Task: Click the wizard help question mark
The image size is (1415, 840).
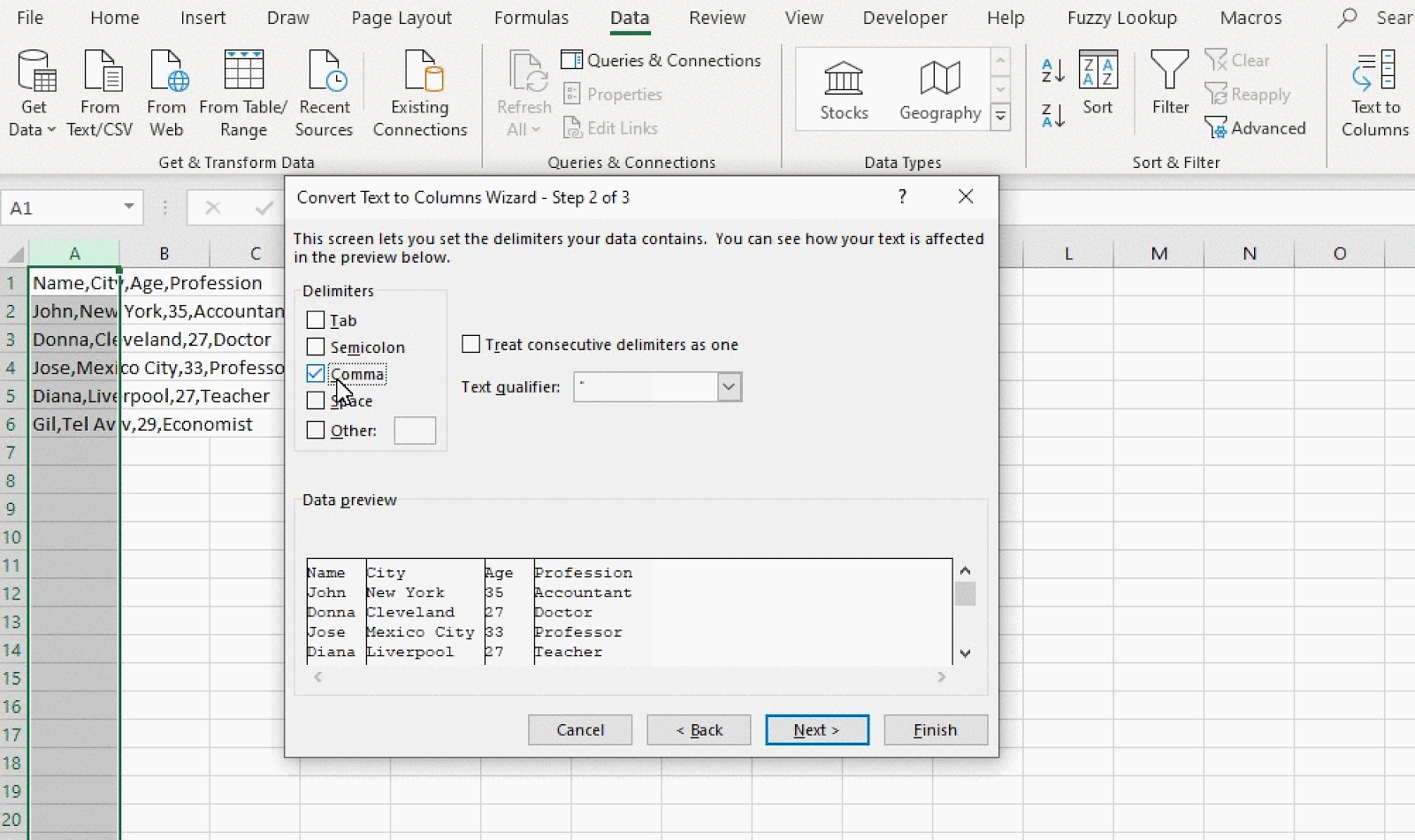Action: [x=902, y=196]
